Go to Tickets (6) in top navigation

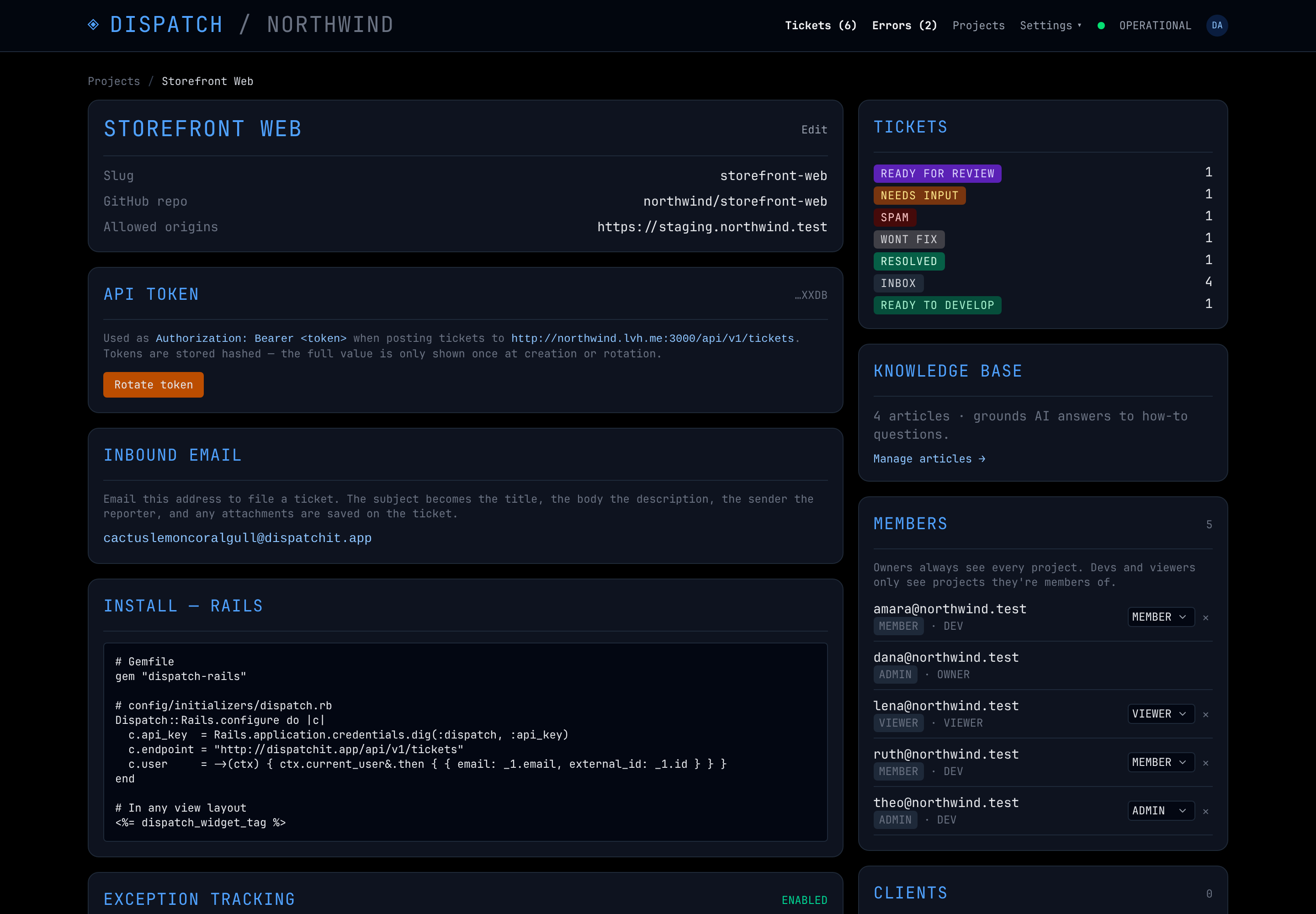pyautogui.click(x=821, y=25)
